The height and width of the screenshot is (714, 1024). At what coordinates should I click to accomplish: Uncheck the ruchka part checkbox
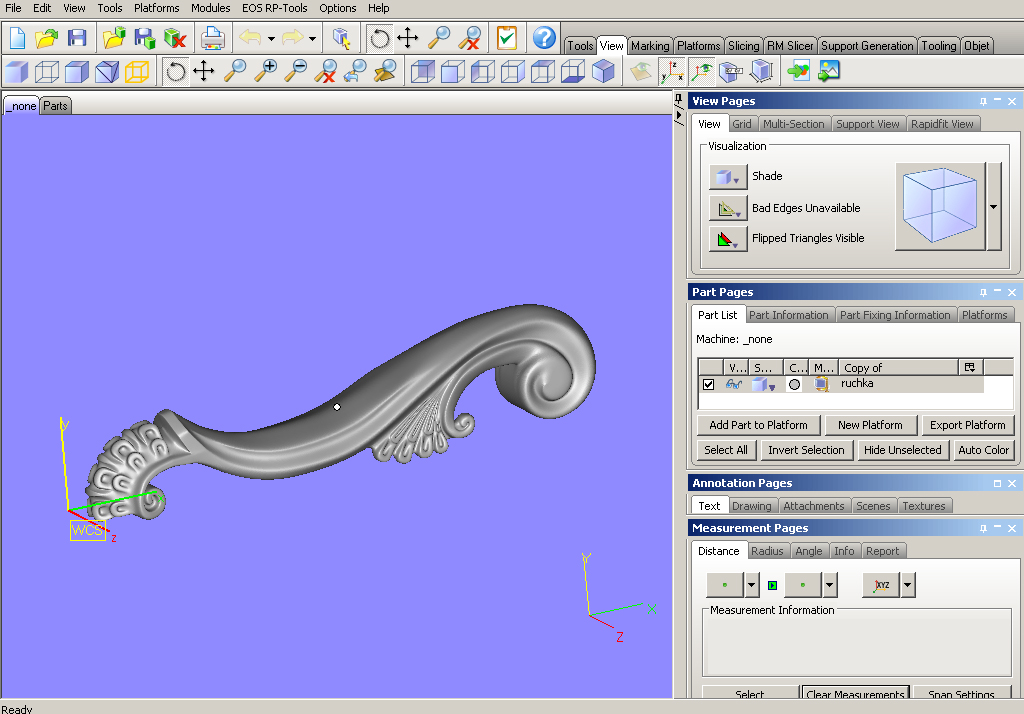click(x=709, y=384)
